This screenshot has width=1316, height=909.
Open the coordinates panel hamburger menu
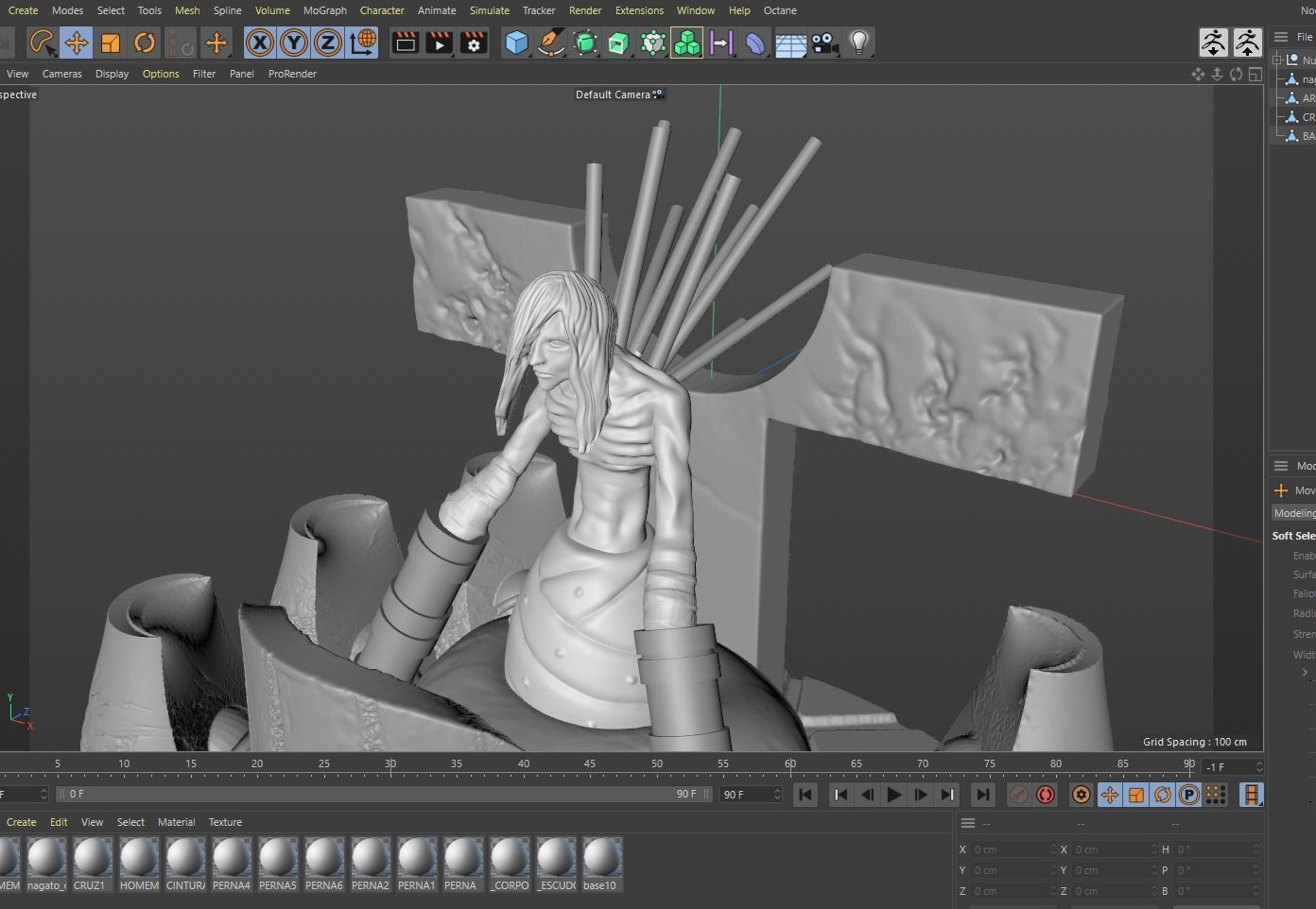[967, 823]
